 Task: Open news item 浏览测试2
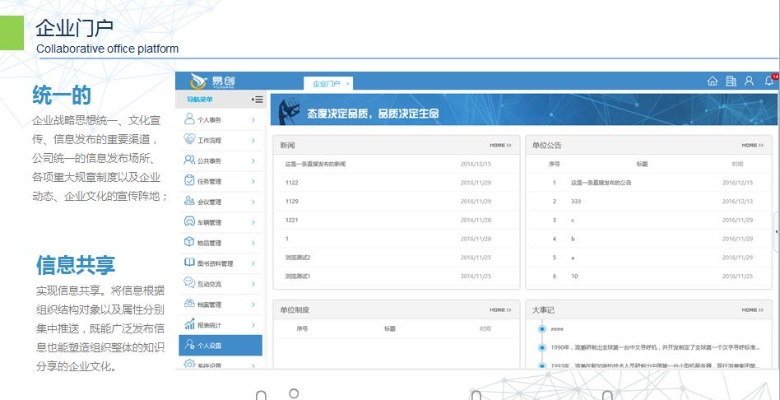297,257
